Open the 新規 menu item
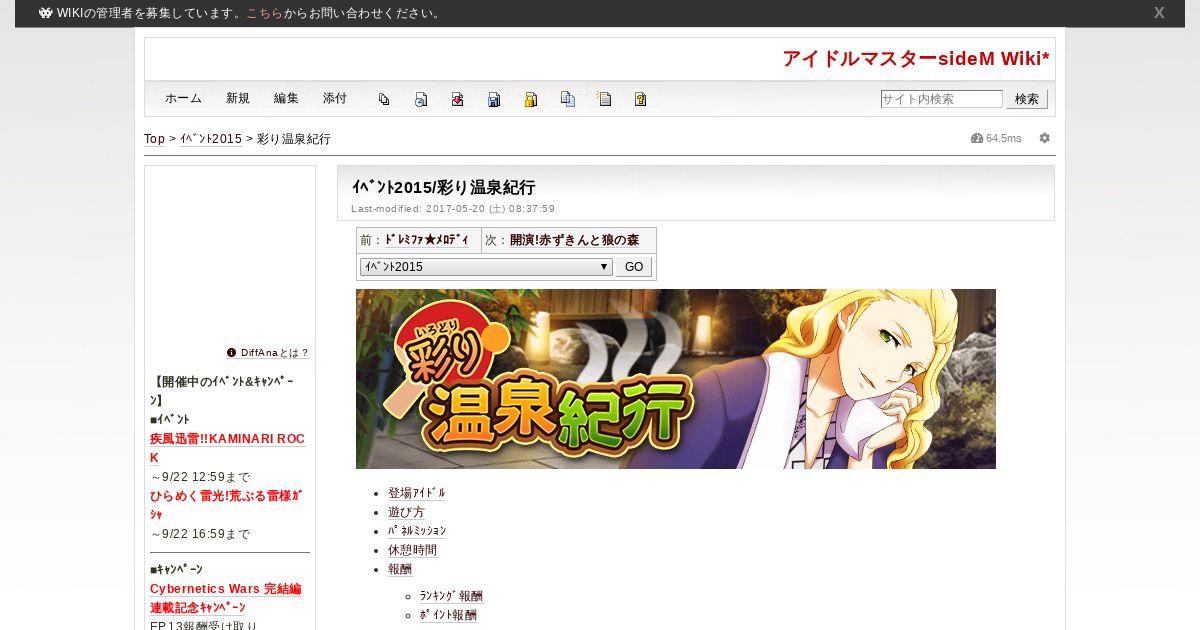The height and width of the screenshot is (630, 1200). pyautogui.click(x=238, y=98)
